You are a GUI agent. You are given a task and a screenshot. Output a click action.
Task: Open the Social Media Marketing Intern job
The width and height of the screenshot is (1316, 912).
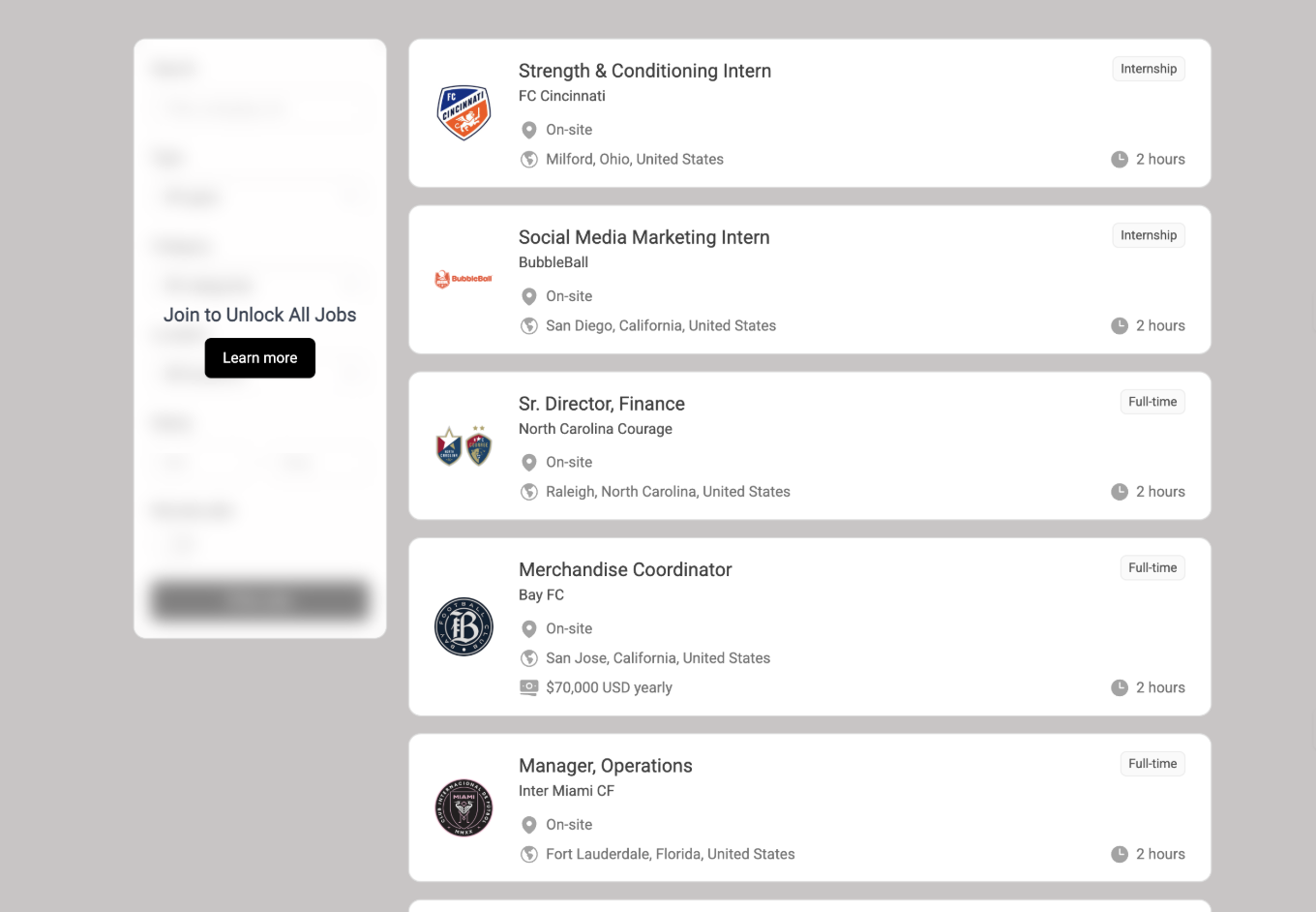(x=644, y=237)
